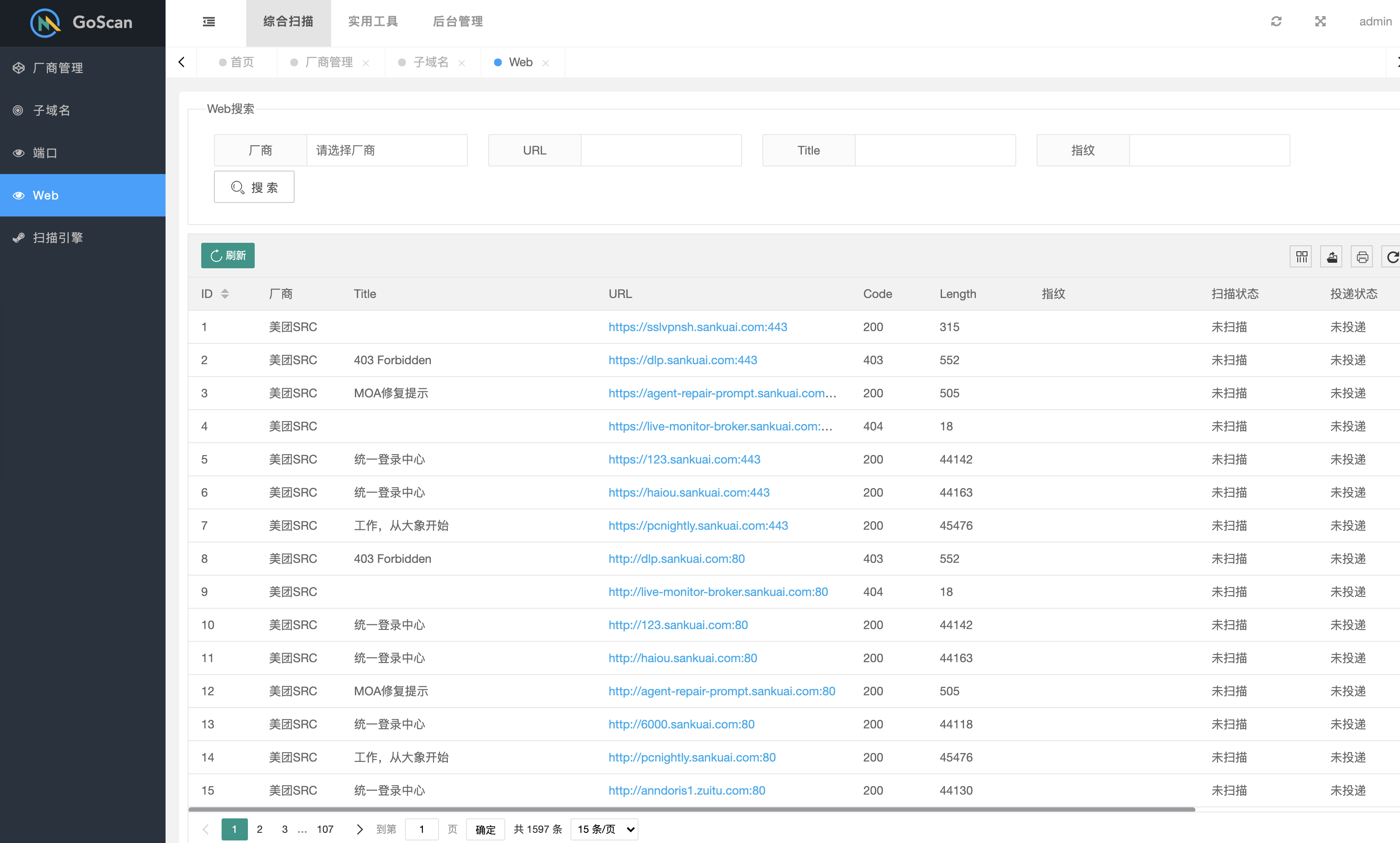Image resolution: width=1400 pixels, height=843 pixels.
Task: Open the http://dlp.sankuai.com:80 link
Action: click(676, 559)
